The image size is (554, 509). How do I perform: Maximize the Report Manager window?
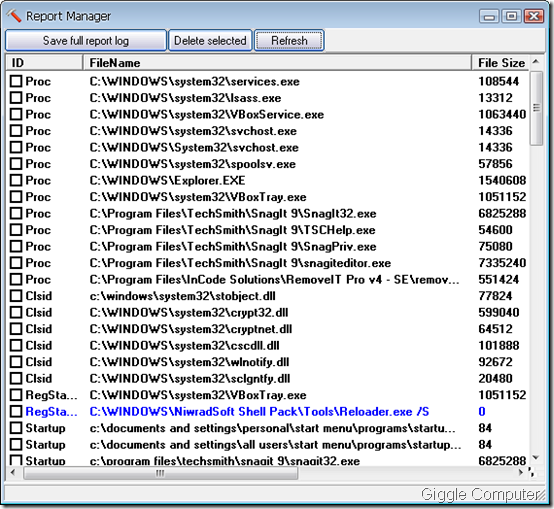click(511, 16)
